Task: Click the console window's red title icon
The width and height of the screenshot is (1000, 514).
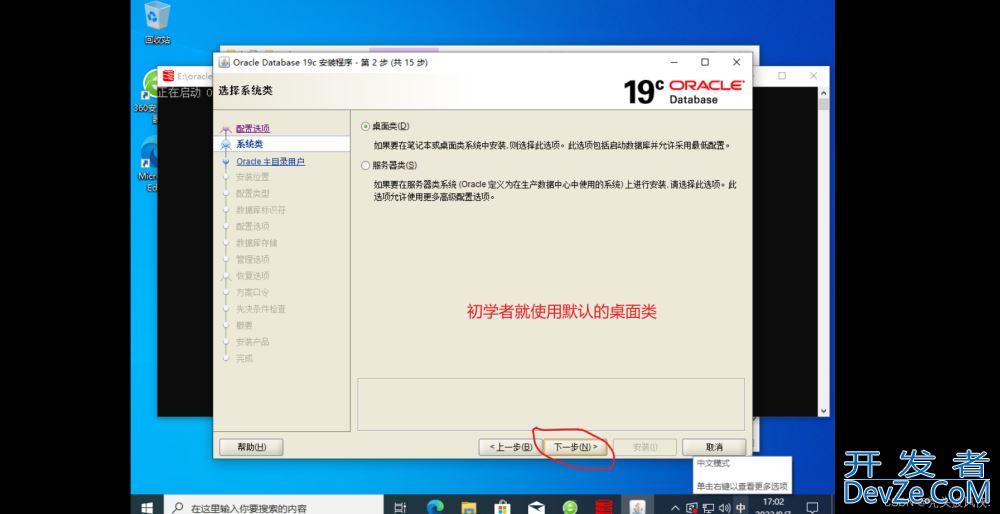Action: (168, 76)
